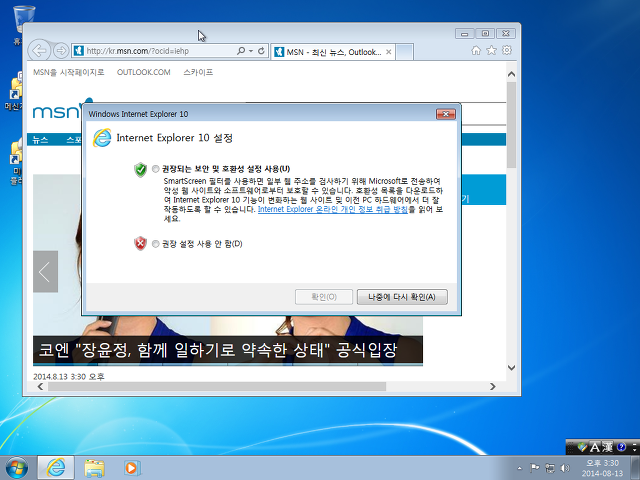Screen dimensions: 640x480
Task: Click the vertical scrollbar down arrow
Action: pos(511,367)
